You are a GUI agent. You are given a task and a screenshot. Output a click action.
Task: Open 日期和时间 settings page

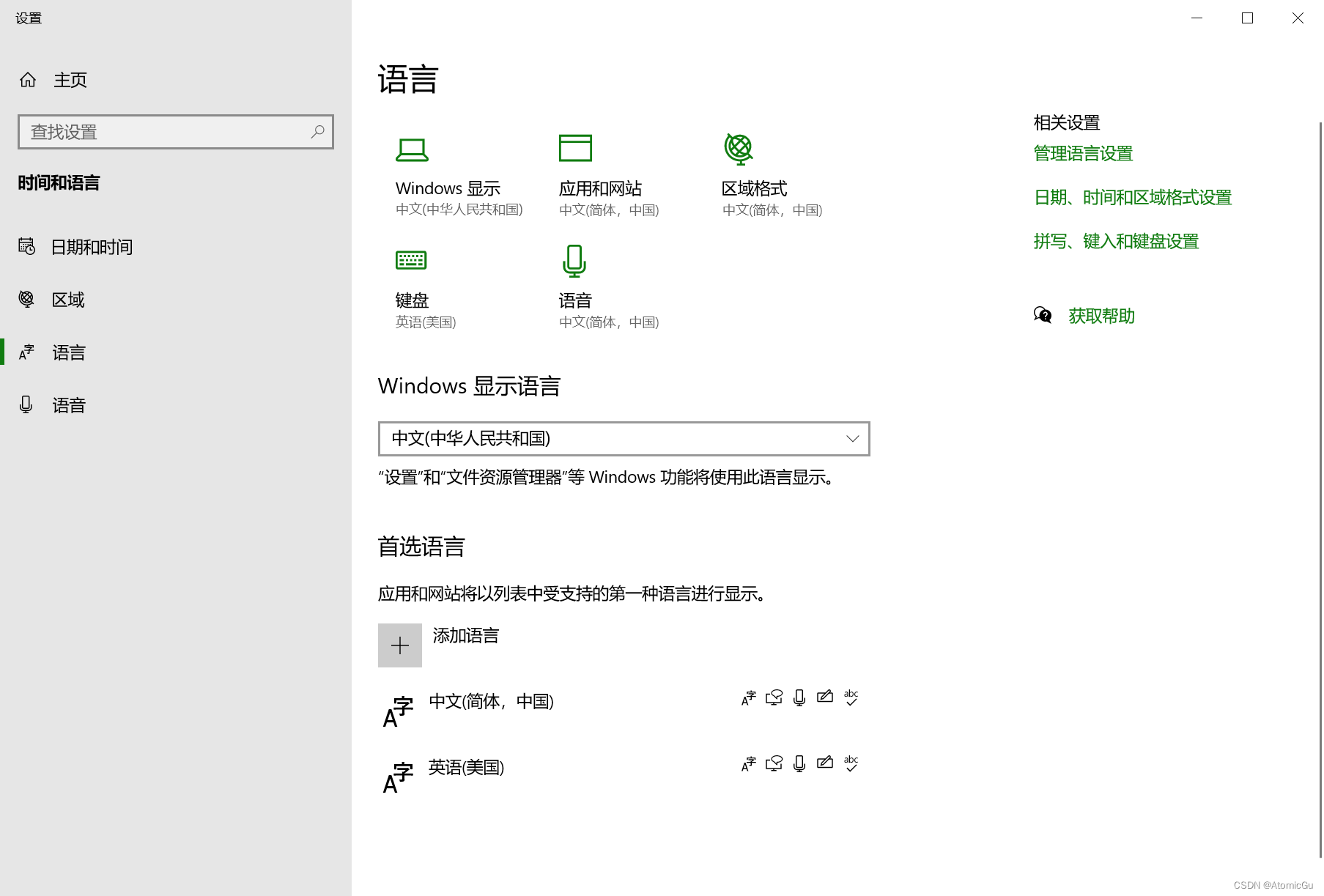(92, 247)
